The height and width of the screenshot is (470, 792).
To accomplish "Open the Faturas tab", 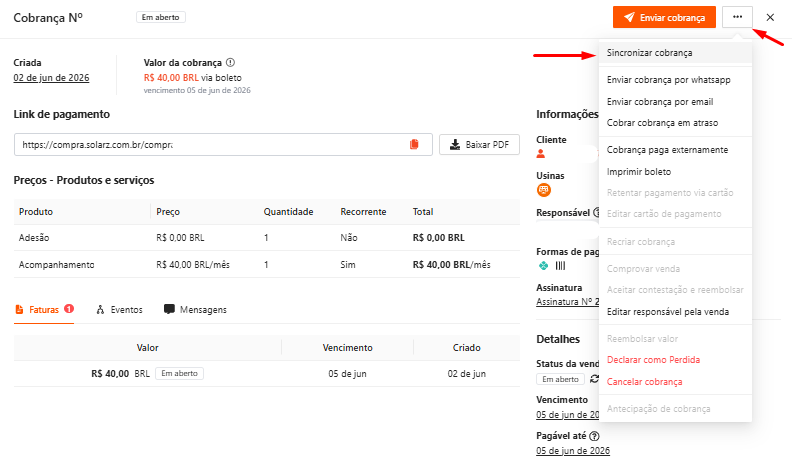I will pos(44,309).
